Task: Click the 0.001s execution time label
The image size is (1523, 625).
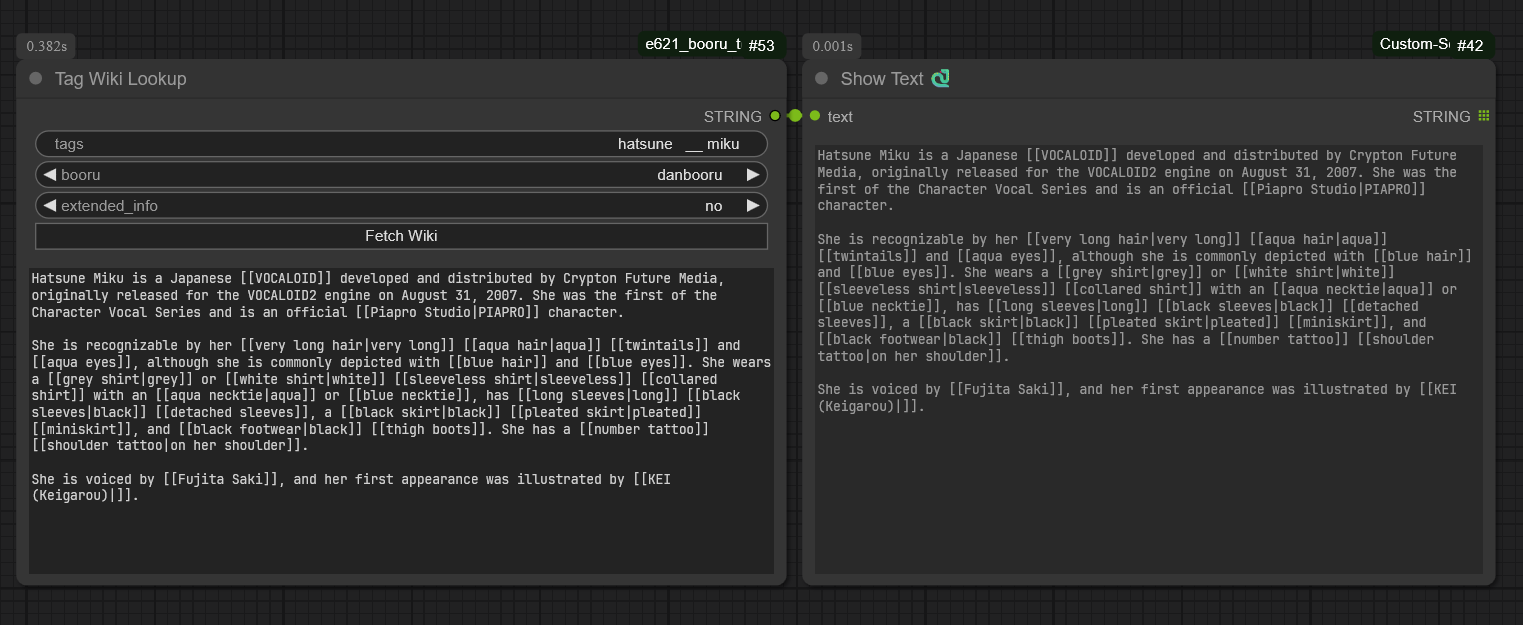Action: click(832, 46)
